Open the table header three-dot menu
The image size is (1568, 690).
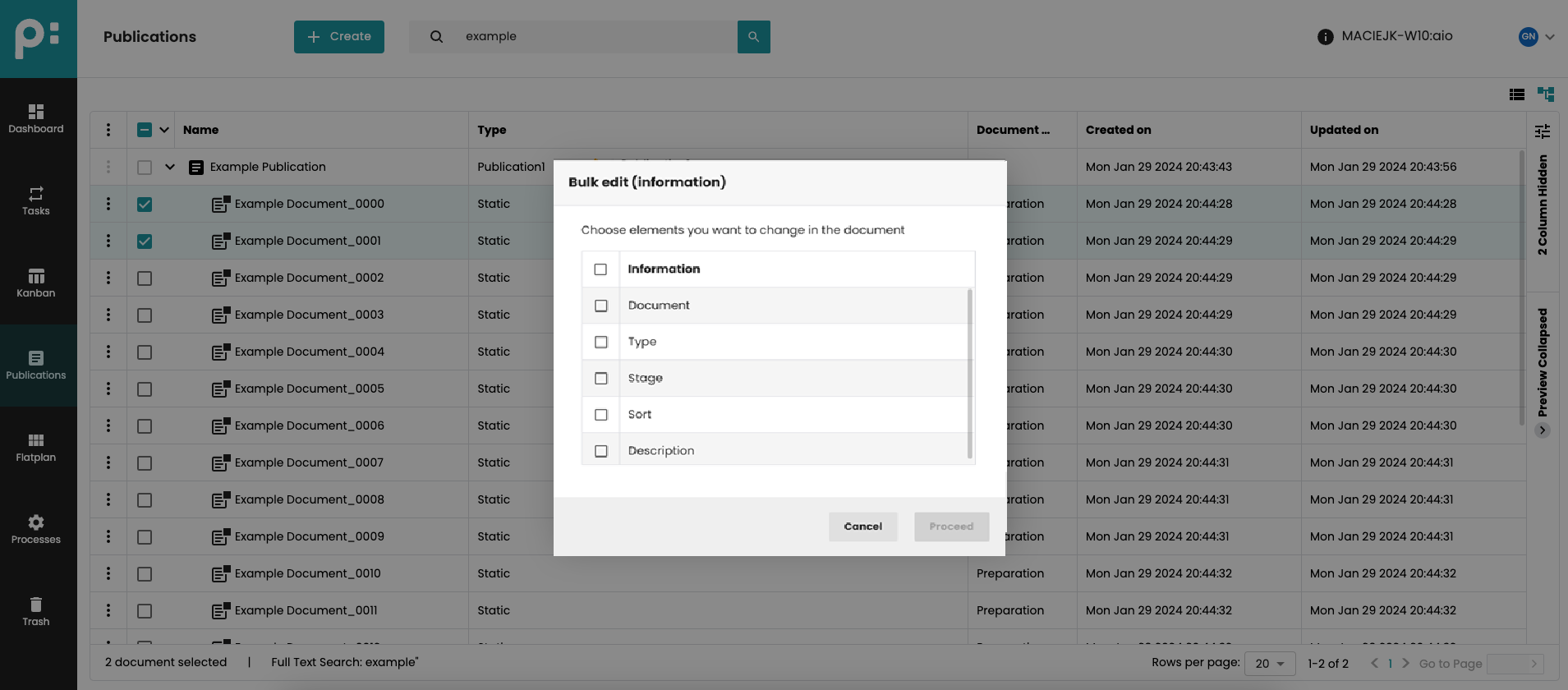pos(108,130)
